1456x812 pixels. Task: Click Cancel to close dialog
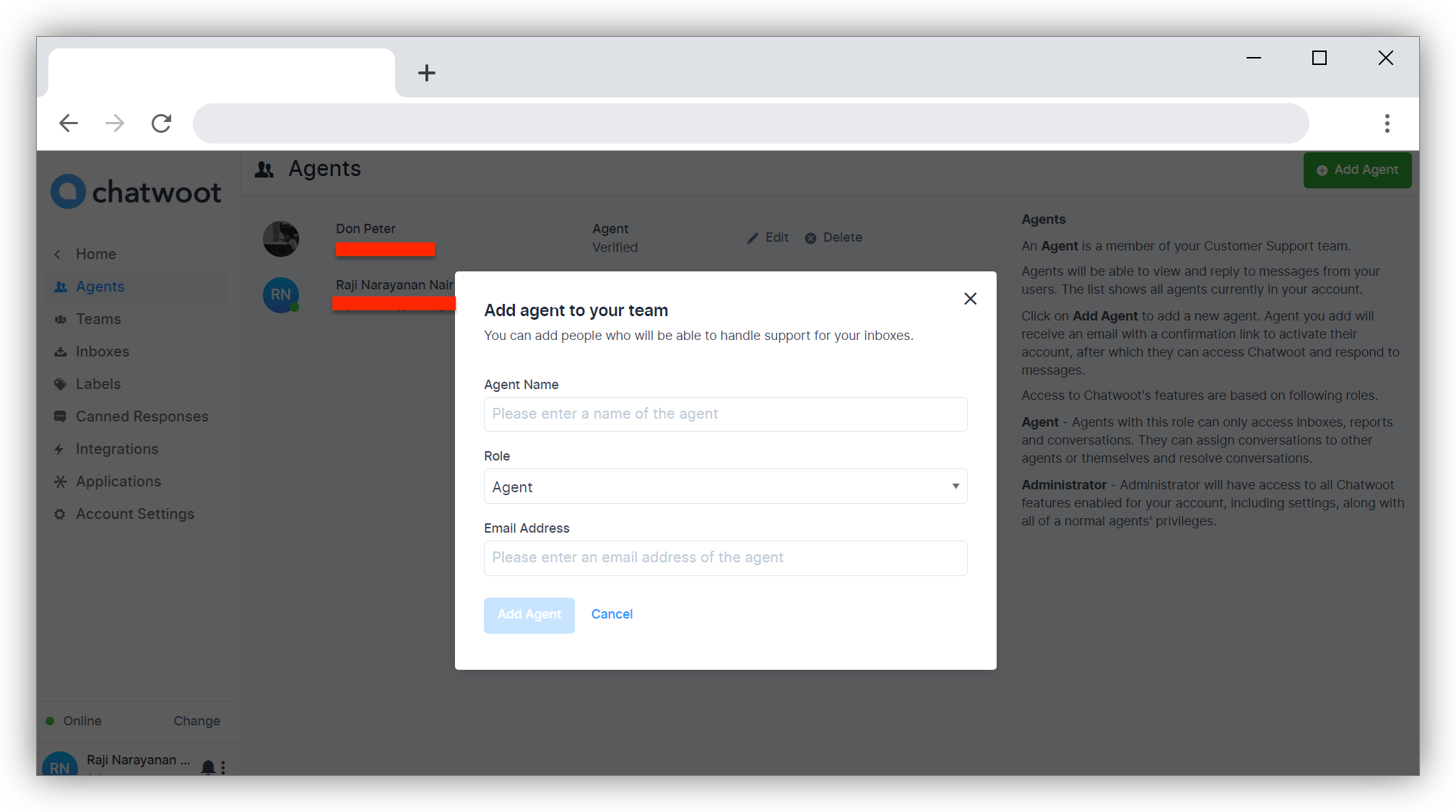tap(612, 614)
